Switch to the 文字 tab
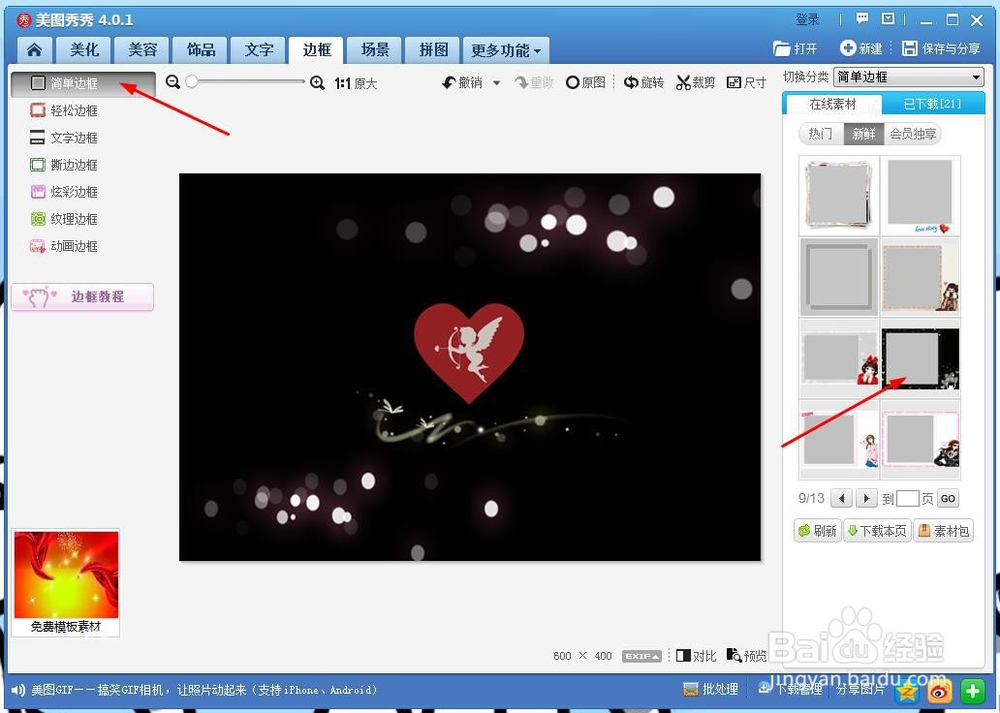The height and width of the screenshot is (713, 1000). (x=258, y=50)
